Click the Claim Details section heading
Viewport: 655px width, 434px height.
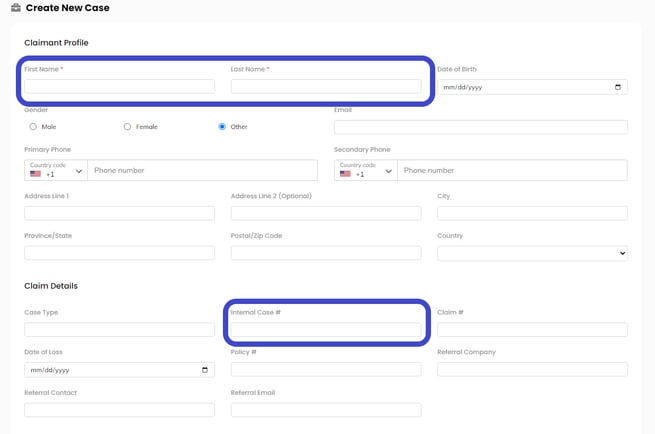pos(51,286)
